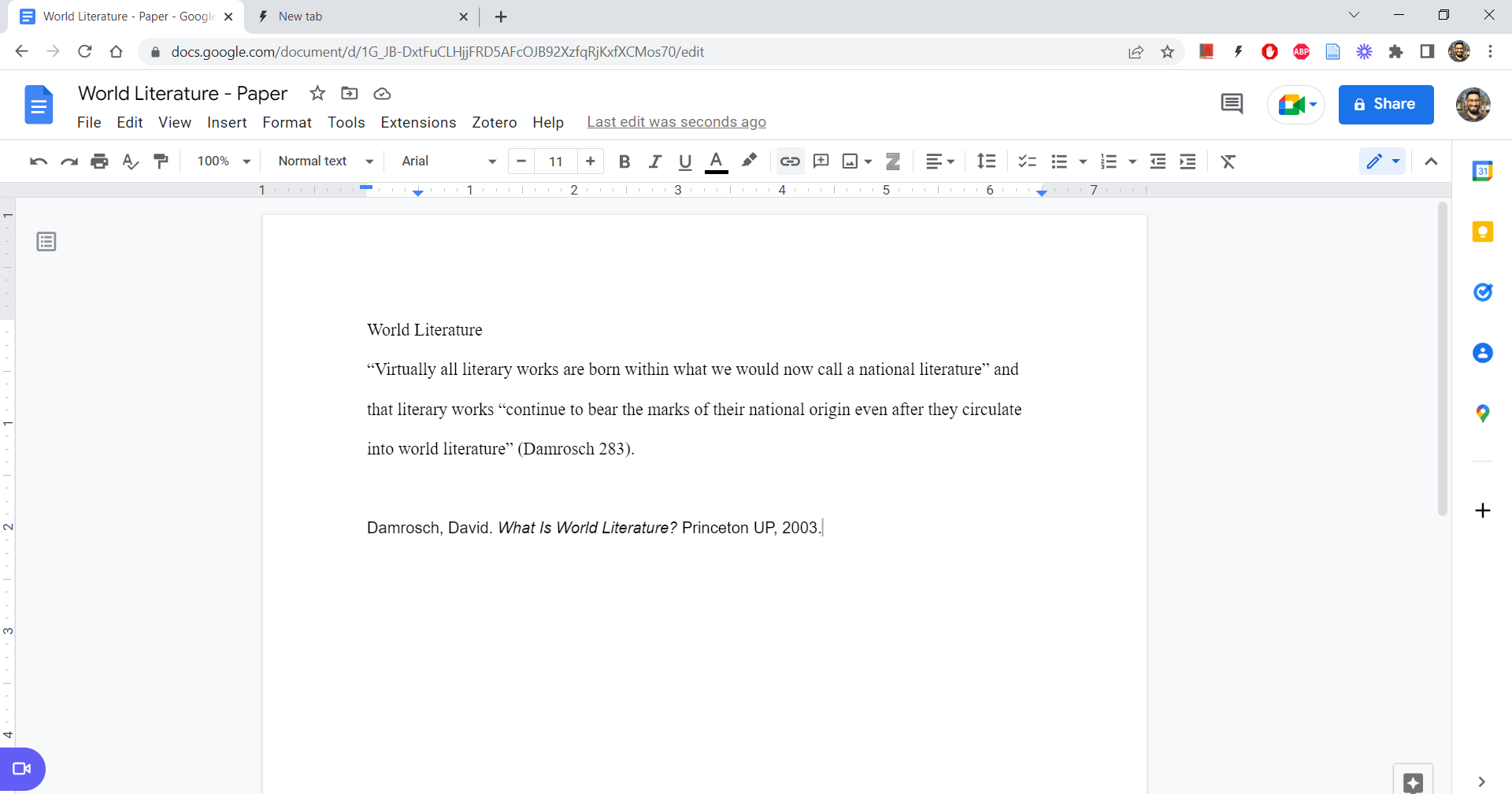
Task: Toggle bold formatting
Action: (624, 161)
